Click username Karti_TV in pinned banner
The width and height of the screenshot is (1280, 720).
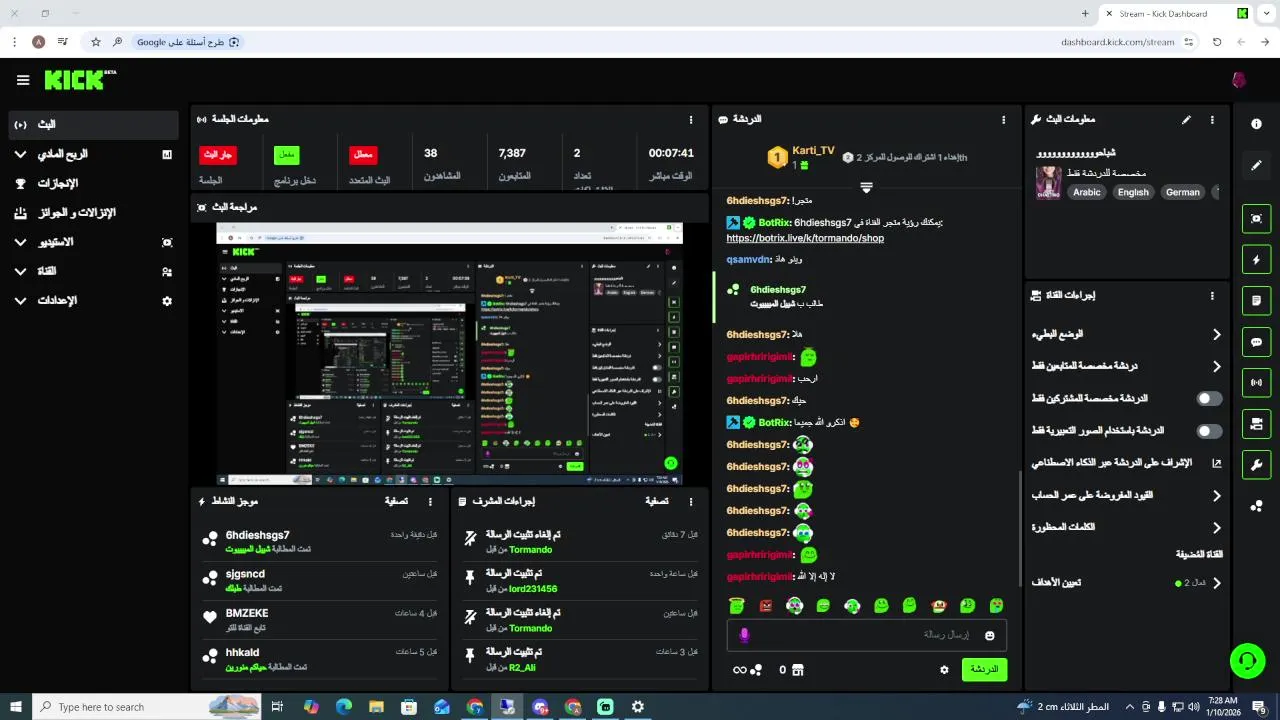(x=813, y=150)
